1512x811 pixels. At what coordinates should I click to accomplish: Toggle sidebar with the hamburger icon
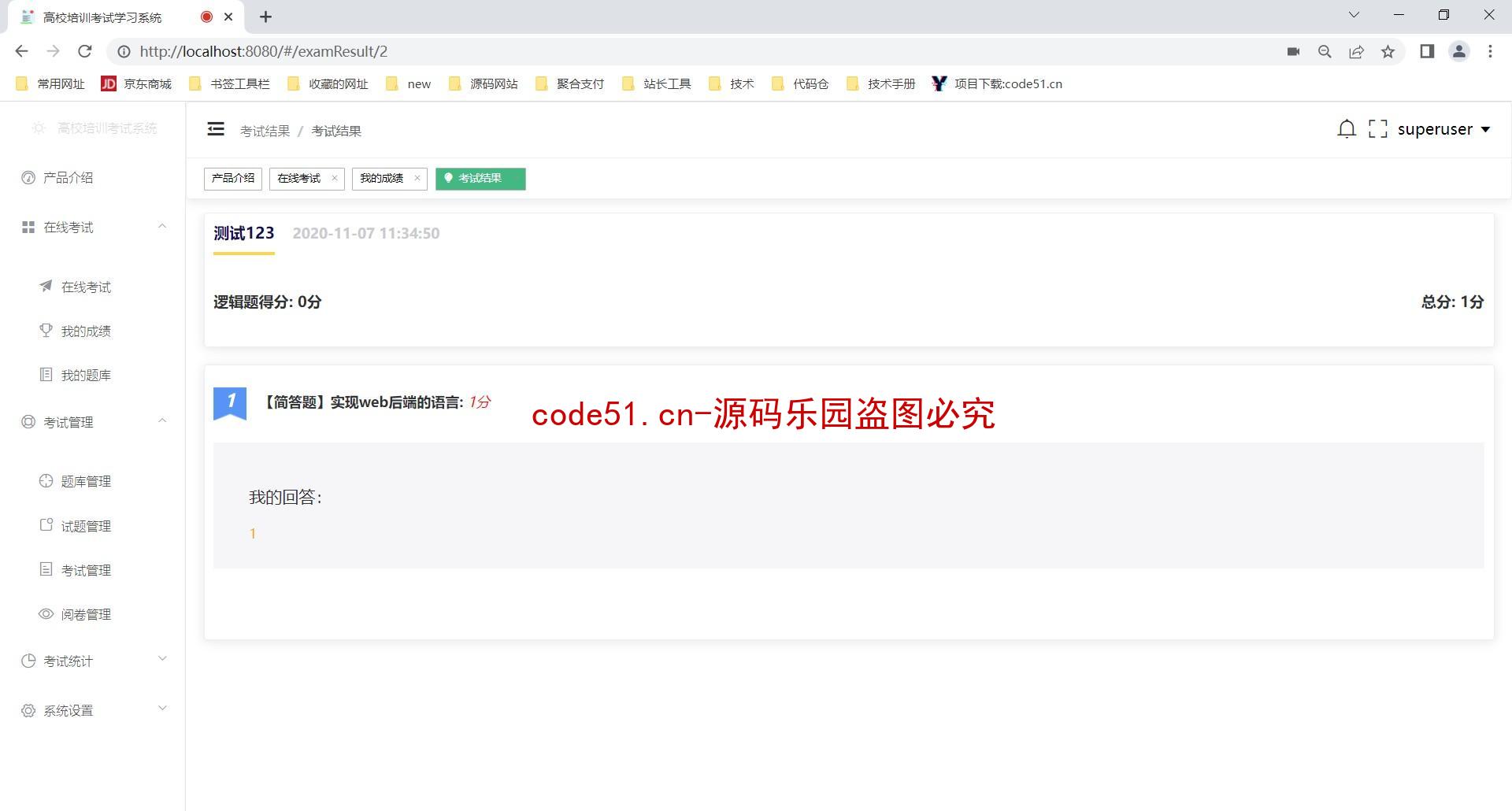click(216, 129)
